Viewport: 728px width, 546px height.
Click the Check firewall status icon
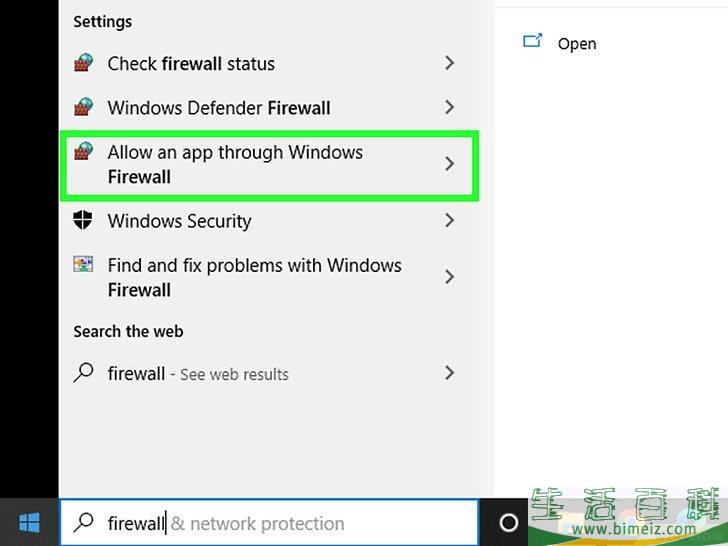[84, 63]
